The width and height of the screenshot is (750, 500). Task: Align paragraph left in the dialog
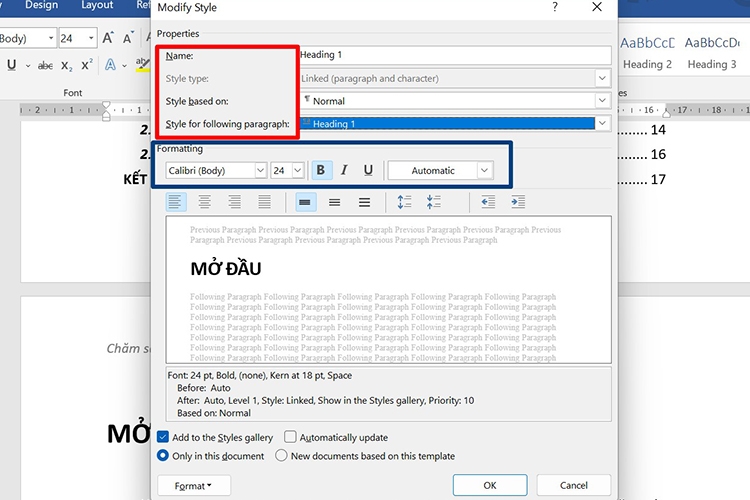click(176, 202)
